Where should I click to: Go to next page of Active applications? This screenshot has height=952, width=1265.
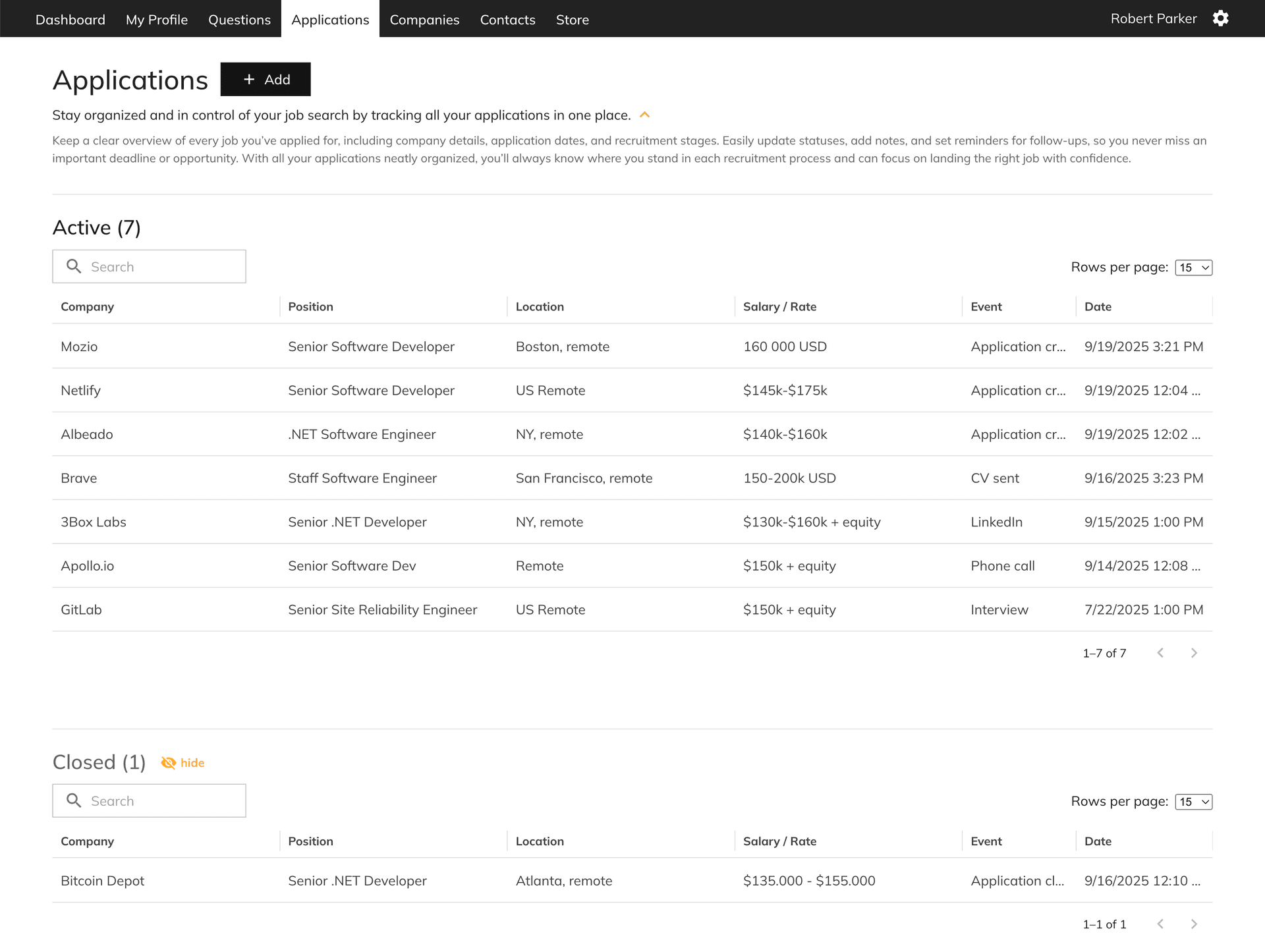click(x=1194, y=653)
